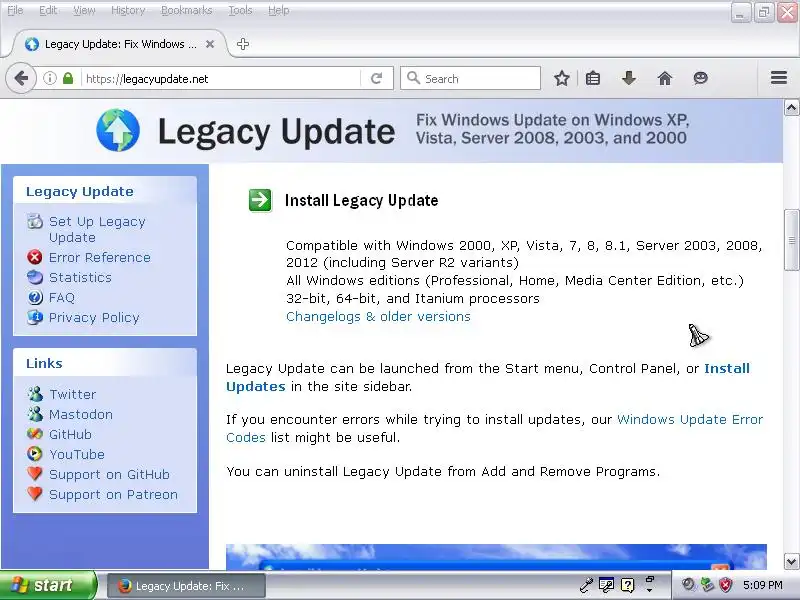Open the Privacy Policy link

click(94, 317)
